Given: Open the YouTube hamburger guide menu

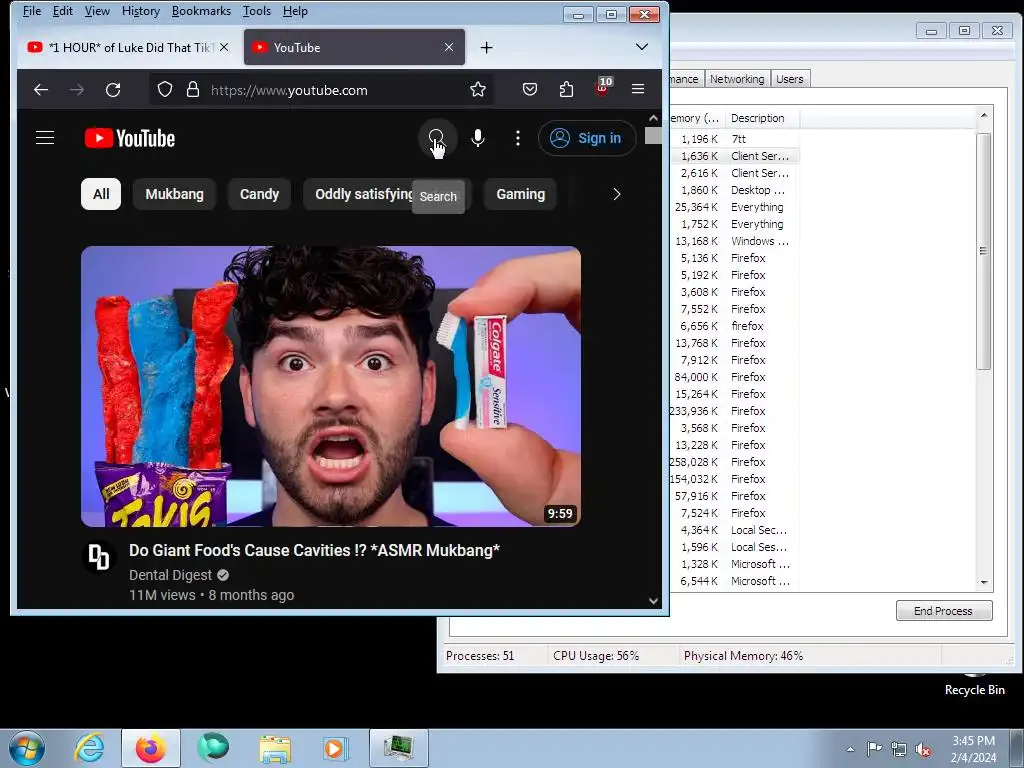Looking at the screenshot, I should tap(45, 138).
